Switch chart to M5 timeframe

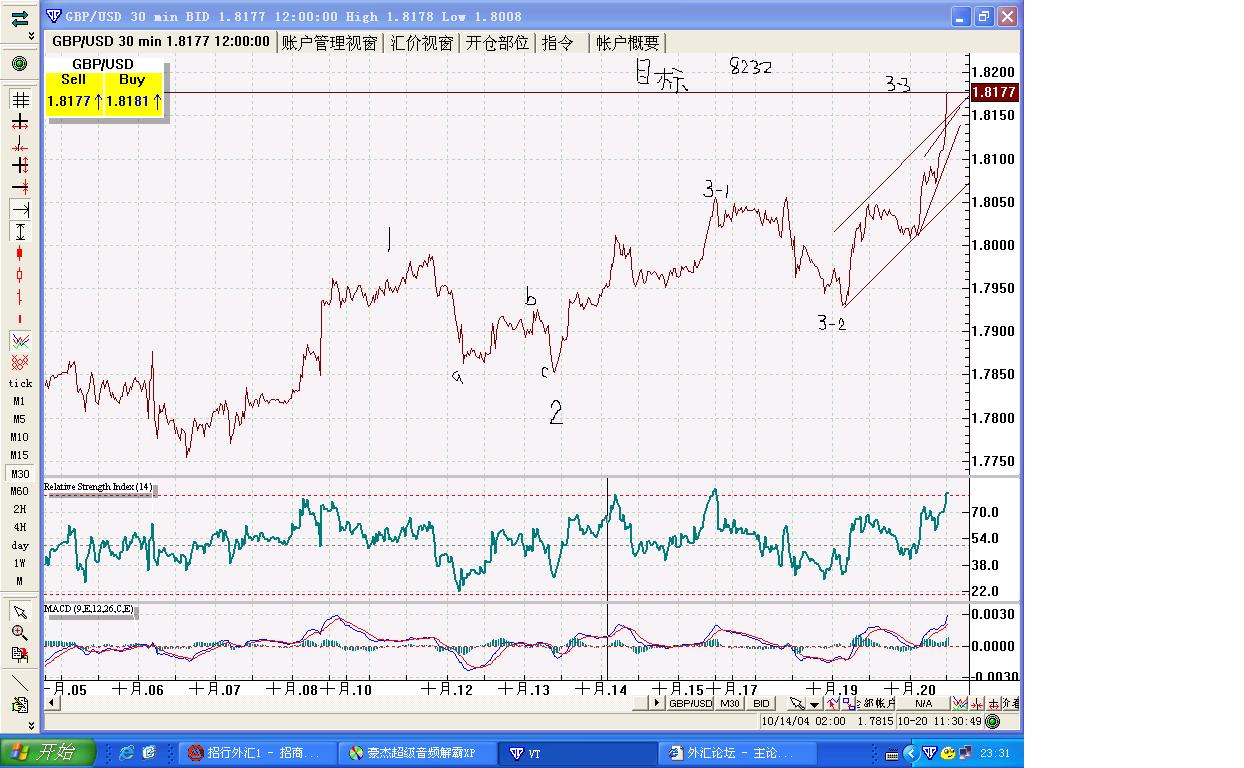(20, 419)
